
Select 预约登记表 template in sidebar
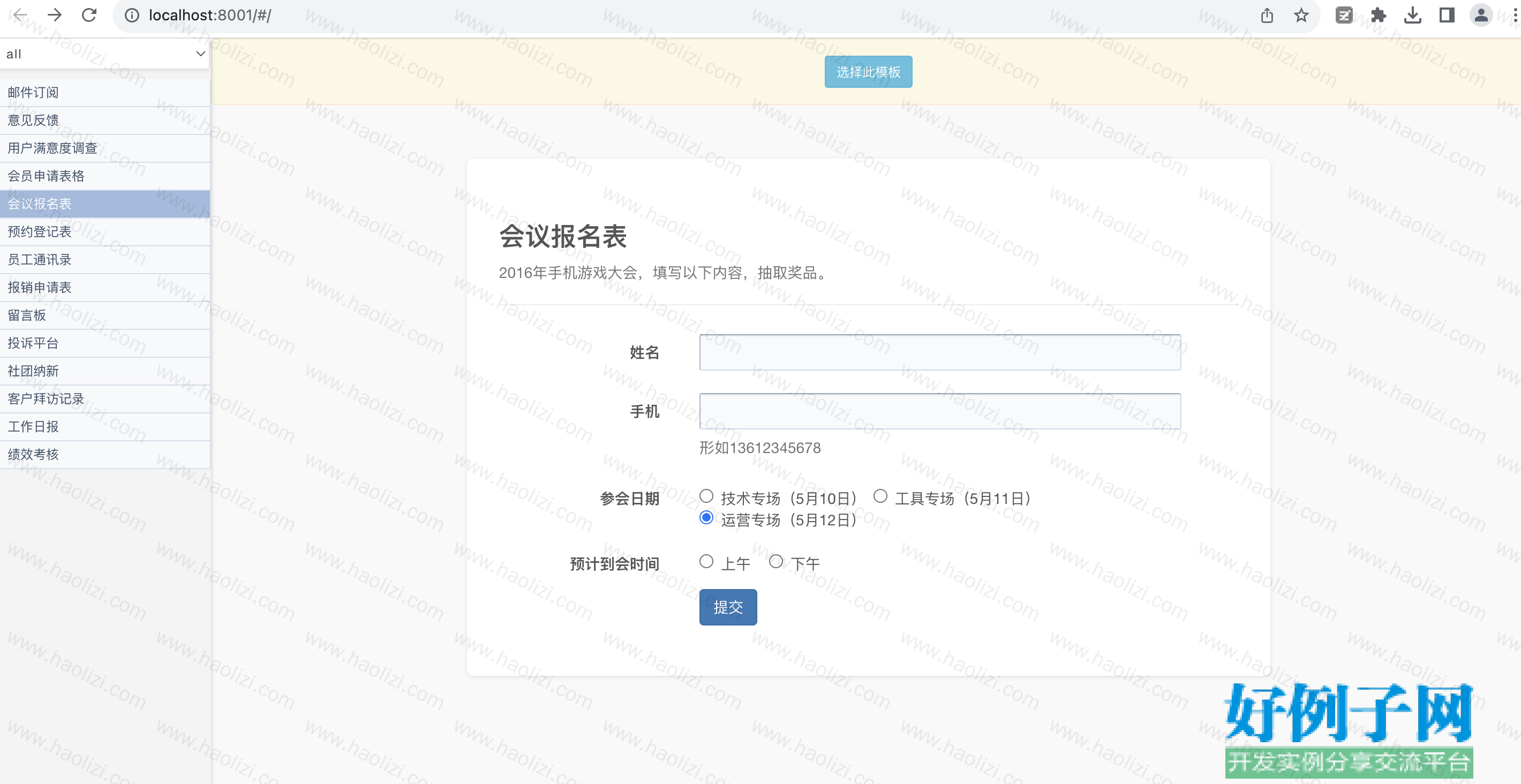click(105, 231)
